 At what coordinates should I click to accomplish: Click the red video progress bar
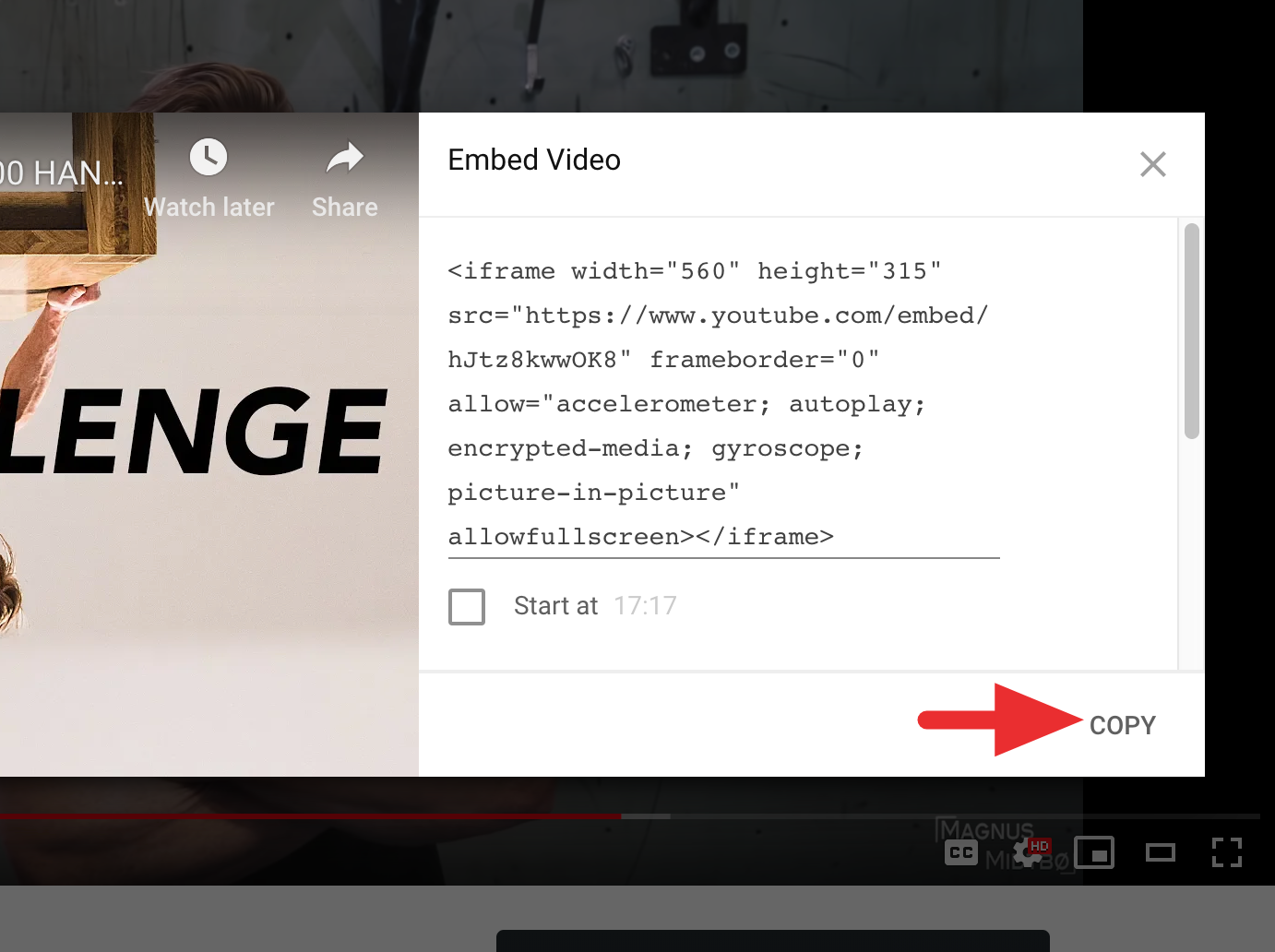(310, 816)
